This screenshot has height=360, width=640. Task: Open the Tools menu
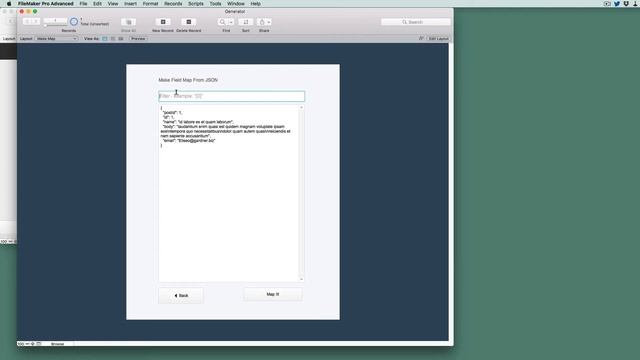(x=215, y=4)
